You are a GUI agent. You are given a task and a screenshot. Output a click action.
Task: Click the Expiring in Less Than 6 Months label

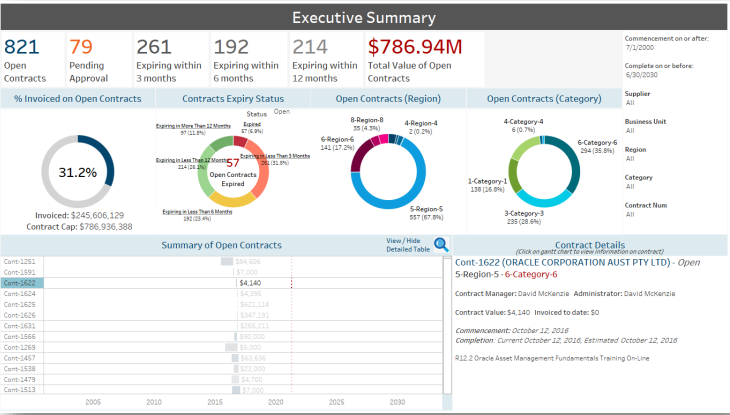197,212
